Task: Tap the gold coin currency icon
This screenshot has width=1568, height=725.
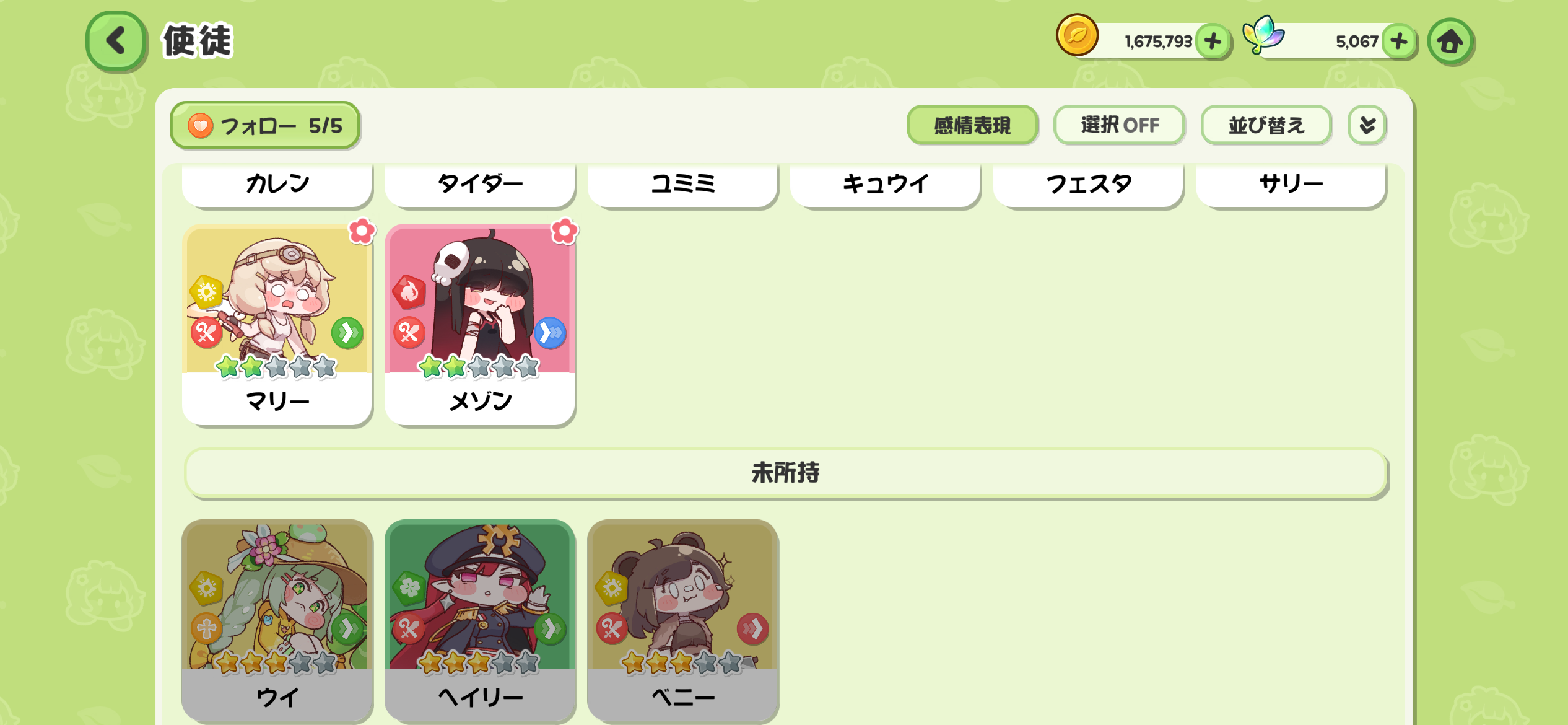Action: click(1078, 35)
